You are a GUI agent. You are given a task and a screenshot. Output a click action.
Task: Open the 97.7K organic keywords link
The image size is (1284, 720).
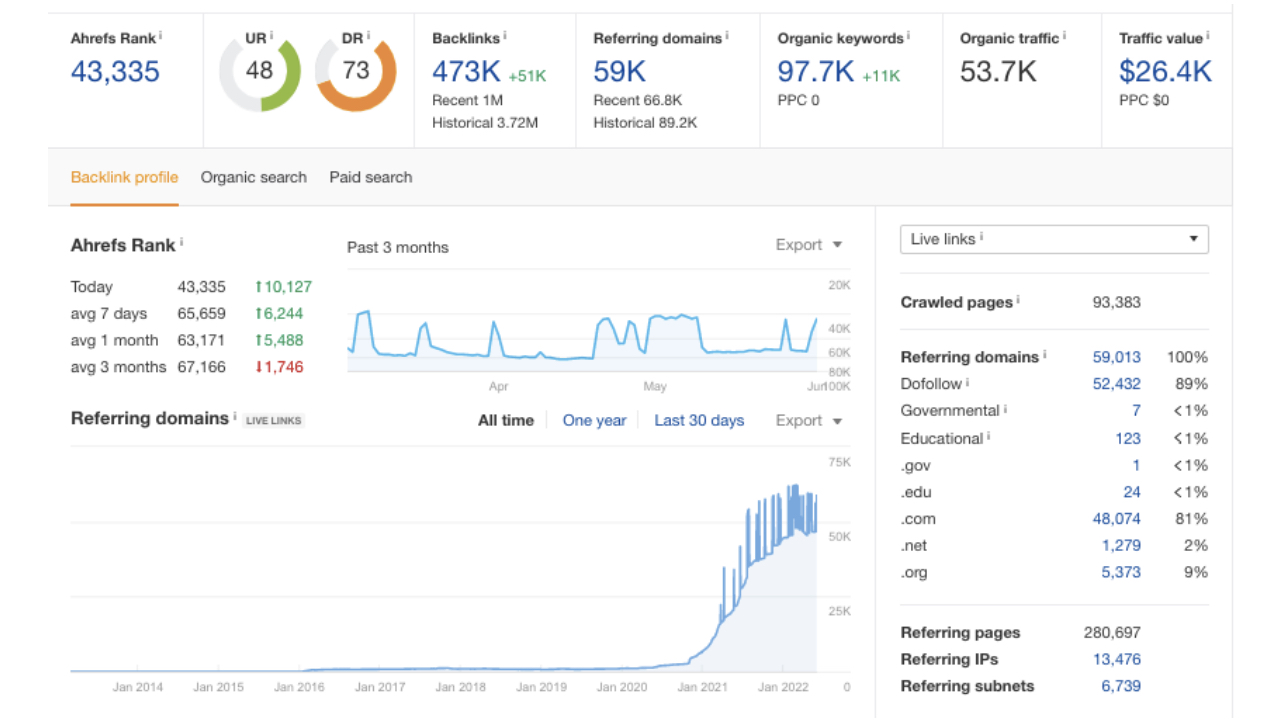coord(816,71)
